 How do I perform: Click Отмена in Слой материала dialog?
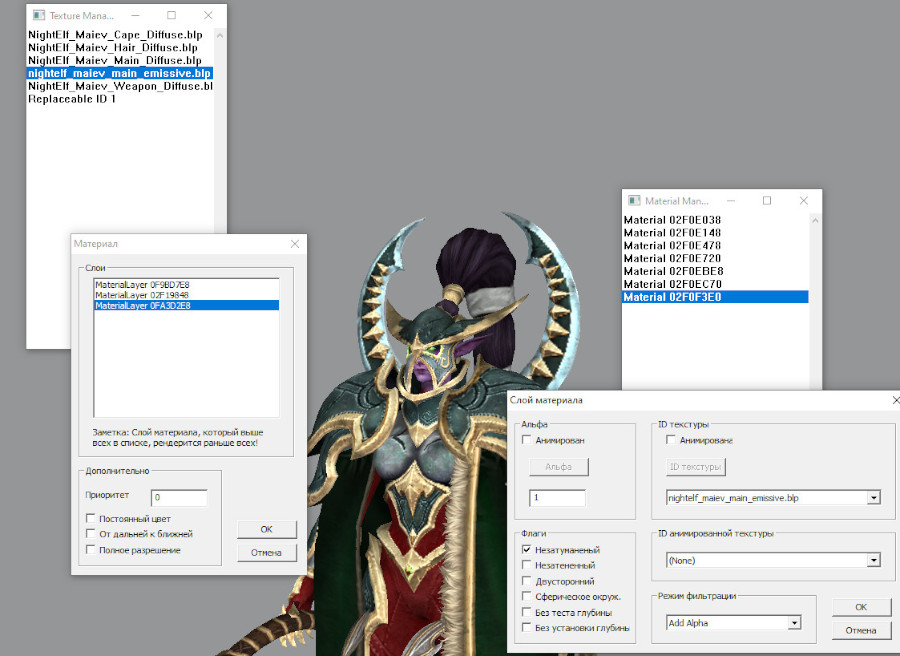pos(862,630)
